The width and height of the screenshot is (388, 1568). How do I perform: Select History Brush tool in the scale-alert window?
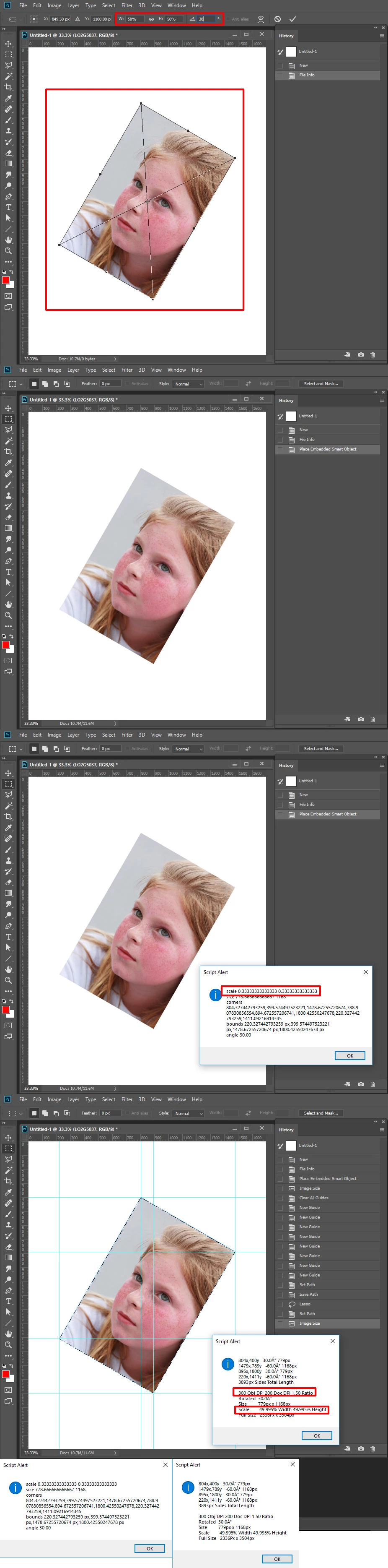pyautogui.click(x=8, y=871)
